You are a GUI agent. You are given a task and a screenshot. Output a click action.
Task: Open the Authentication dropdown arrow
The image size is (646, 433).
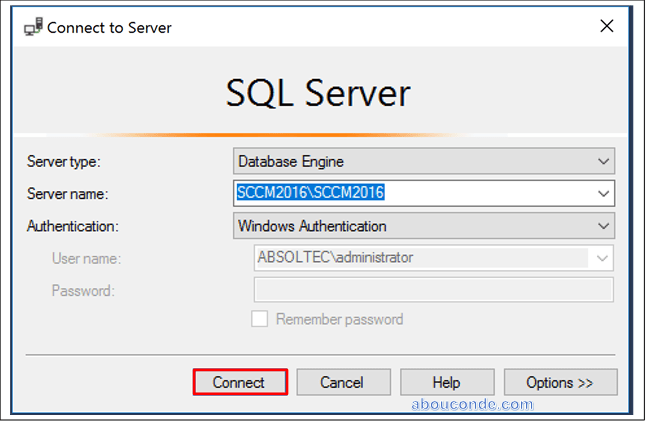click(602, 226)
